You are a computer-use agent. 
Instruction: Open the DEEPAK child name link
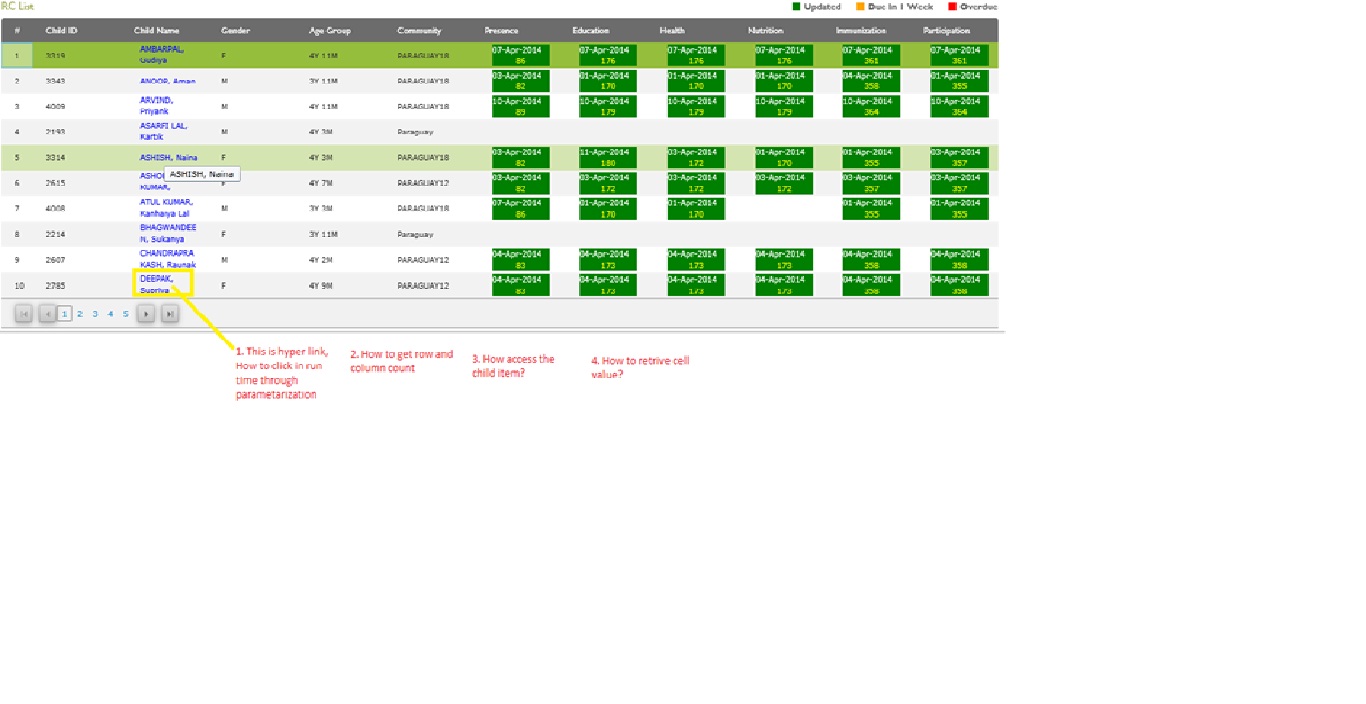click(156, 284)
